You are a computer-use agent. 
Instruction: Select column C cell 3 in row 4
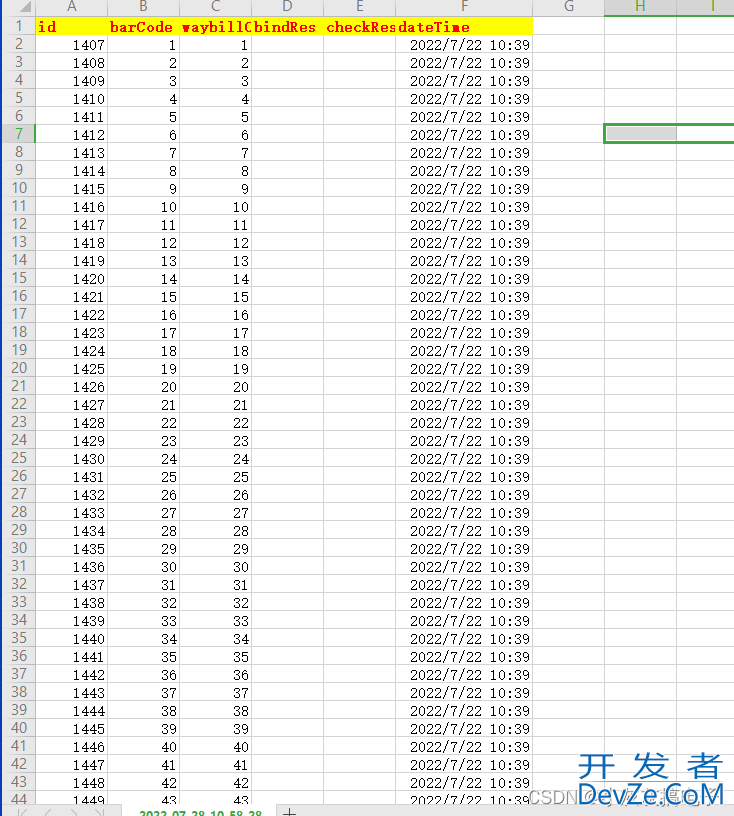coord(216,81)
